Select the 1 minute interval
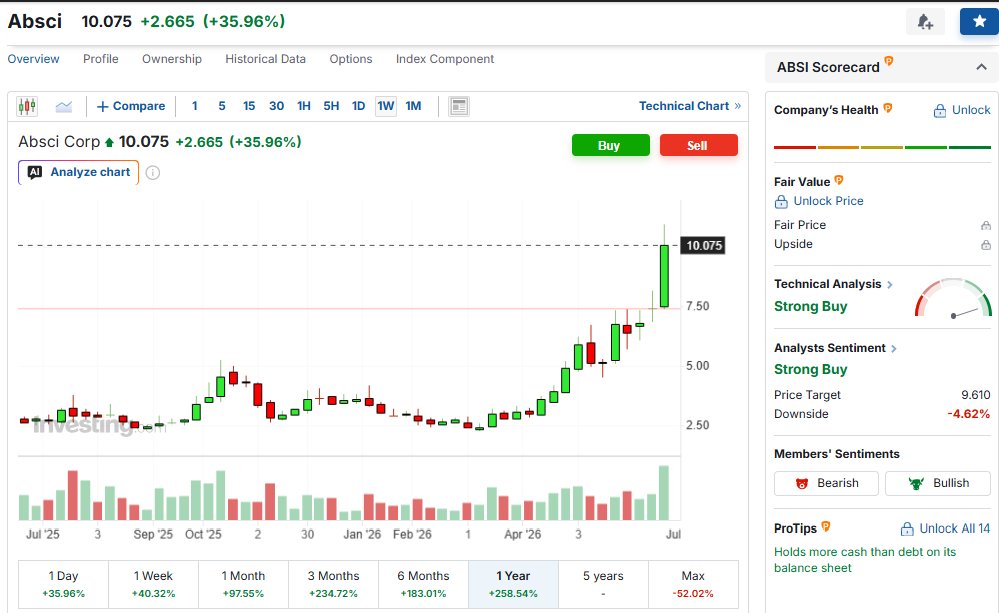Image resolution: width=999 pixels, height=613 pixels. [x=195, y=106]
